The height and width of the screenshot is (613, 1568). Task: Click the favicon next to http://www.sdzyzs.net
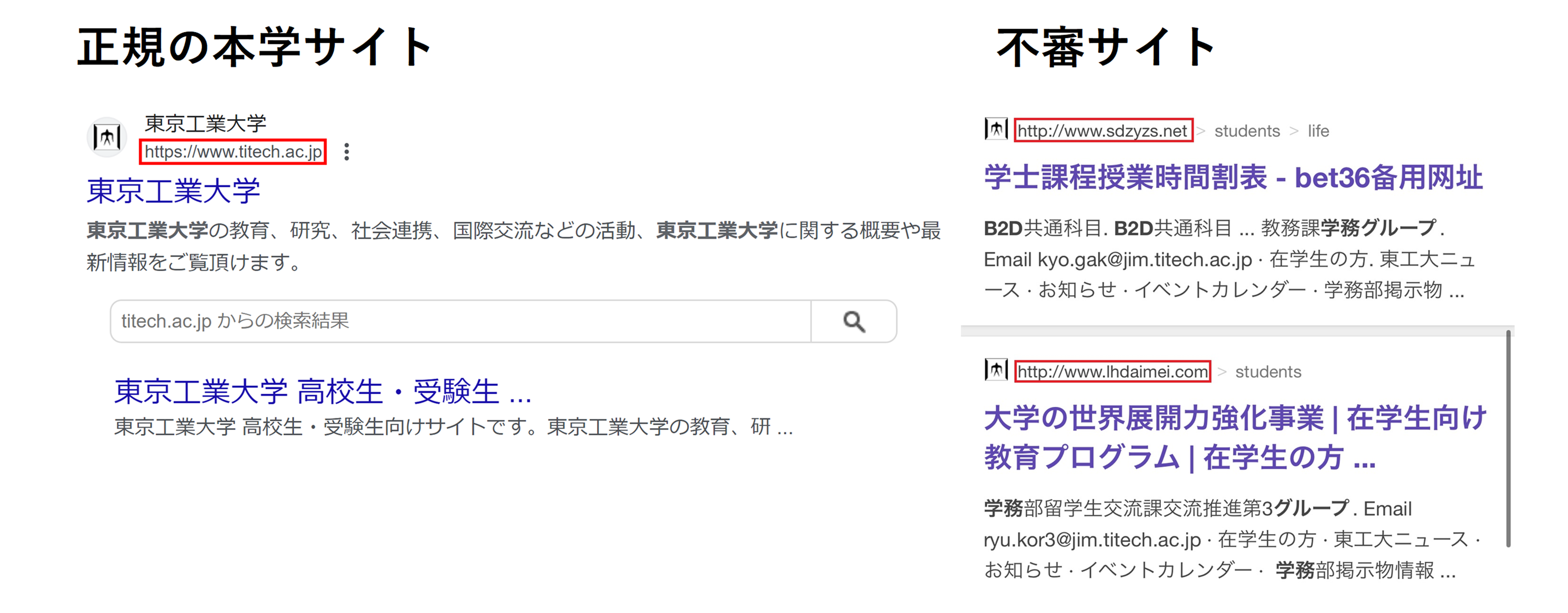(996, 130)
